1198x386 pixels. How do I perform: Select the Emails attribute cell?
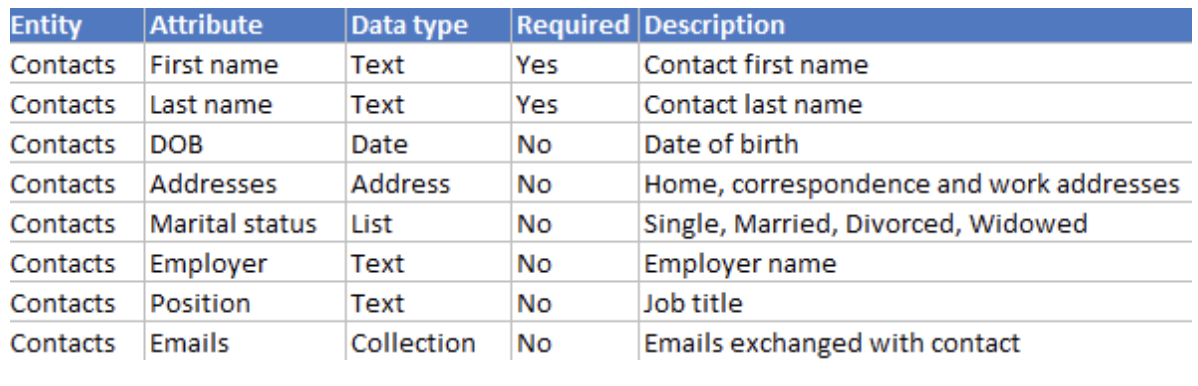pyautogui.click(x=245, y=343)
